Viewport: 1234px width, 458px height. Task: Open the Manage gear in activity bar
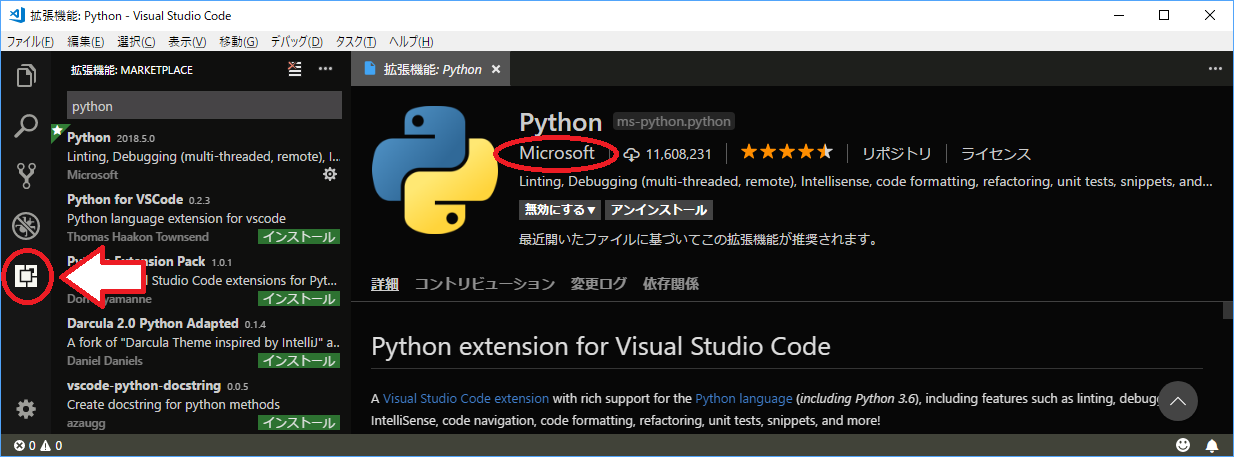pyautogui.click(x=27, y=408)
